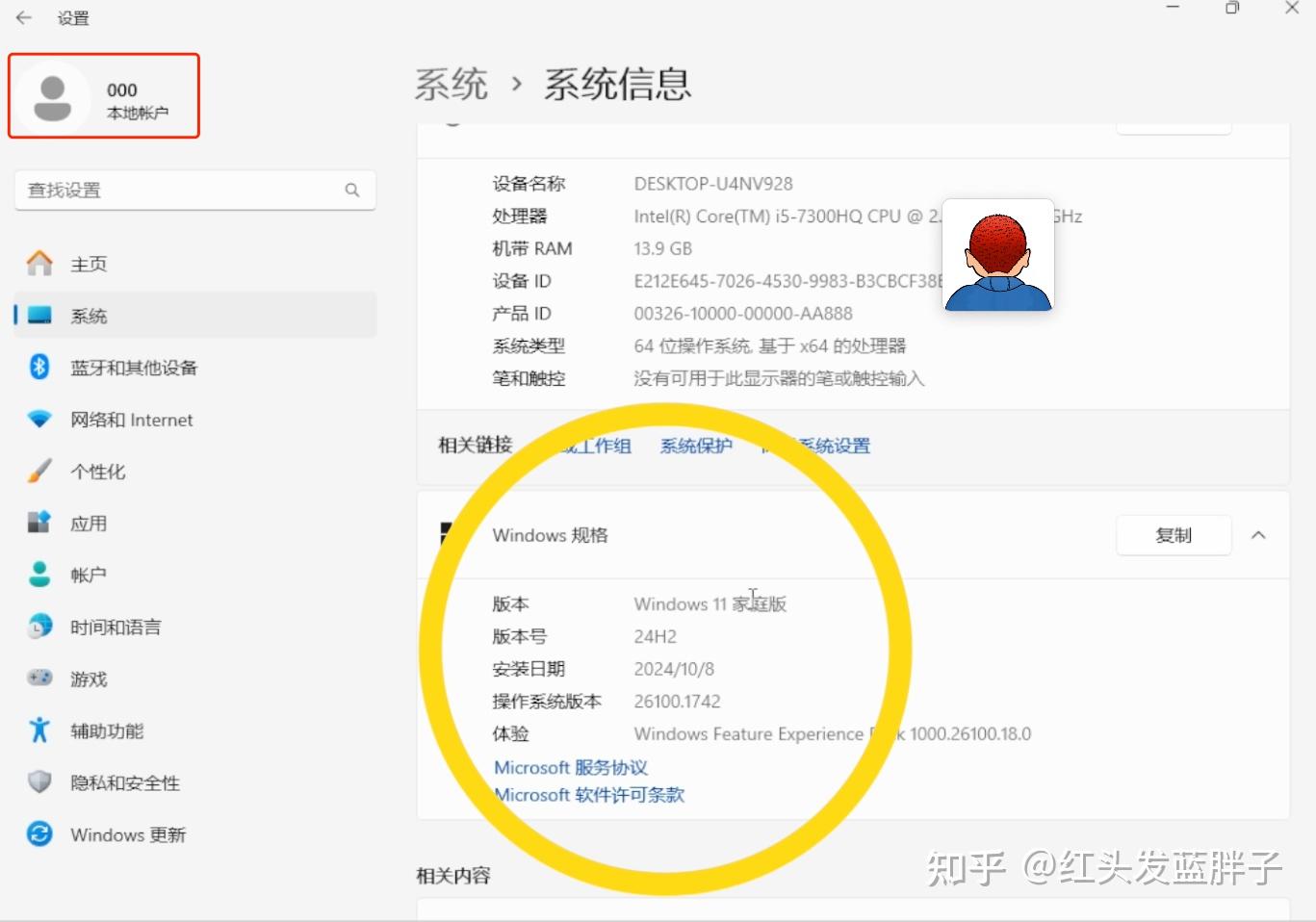The height and width of the screenshot is (922, 1316).
Task: Click the 安装日期 label
Action: coord(529,669)
